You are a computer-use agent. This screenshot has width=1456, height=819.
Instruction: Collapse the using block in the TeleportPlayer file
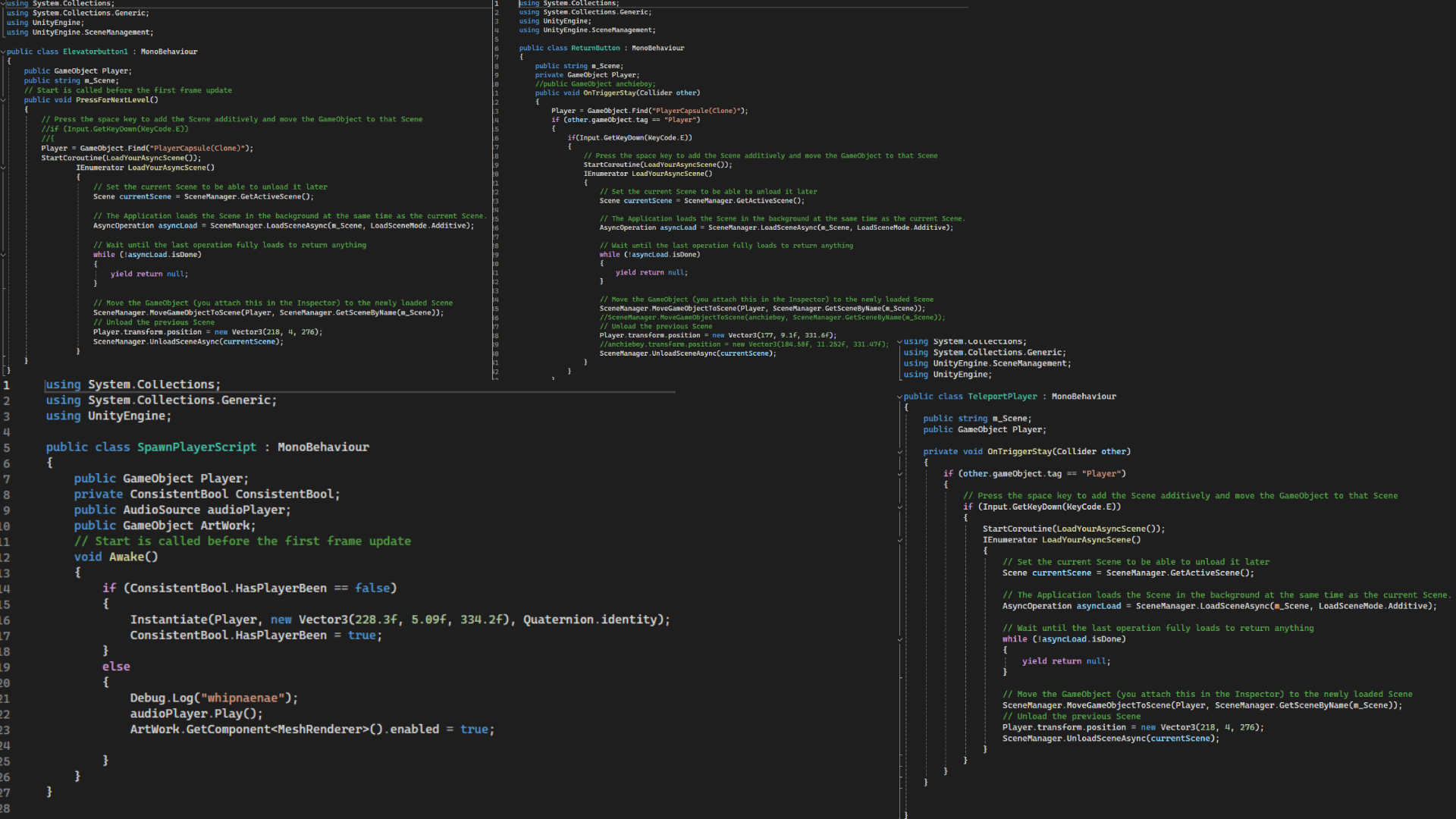click(x=900, y=342)
